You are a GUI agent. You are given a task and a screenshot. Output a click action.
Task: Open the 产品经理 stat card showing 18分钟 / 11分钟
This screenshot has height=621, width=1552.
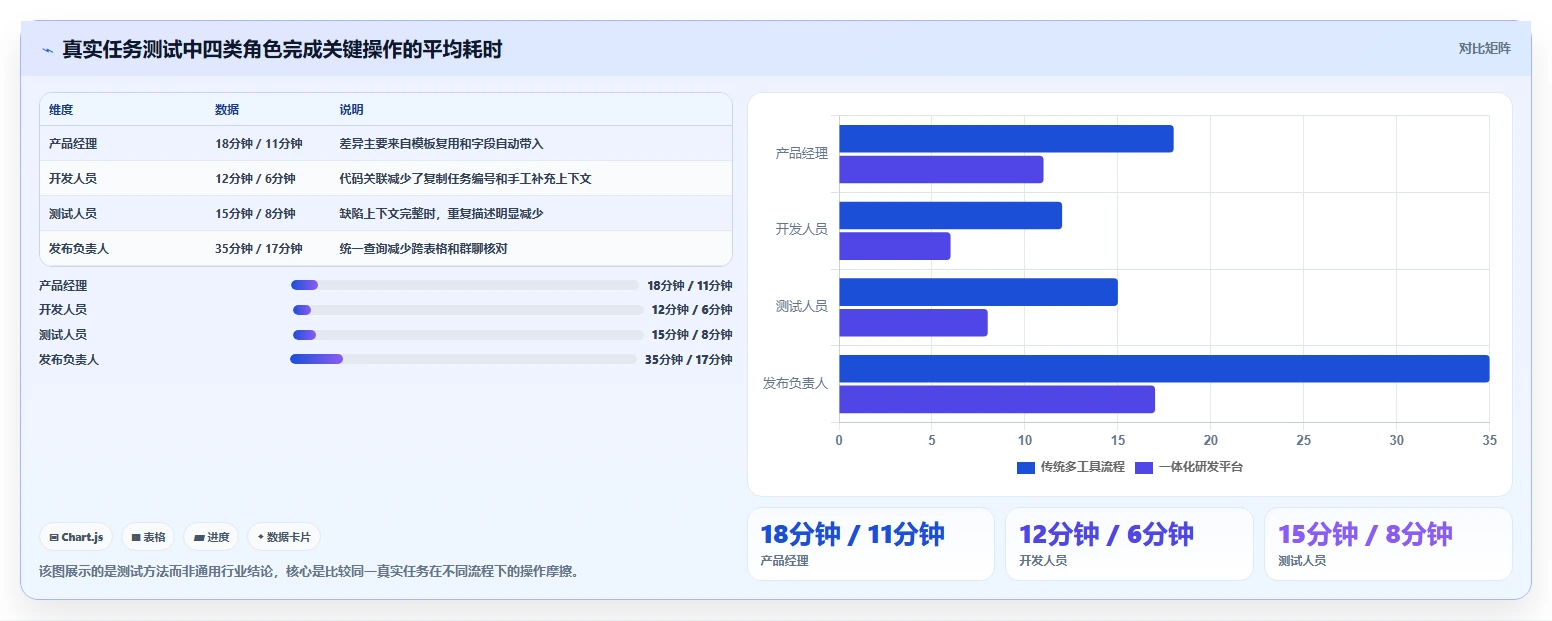click(x=871, y=544)
